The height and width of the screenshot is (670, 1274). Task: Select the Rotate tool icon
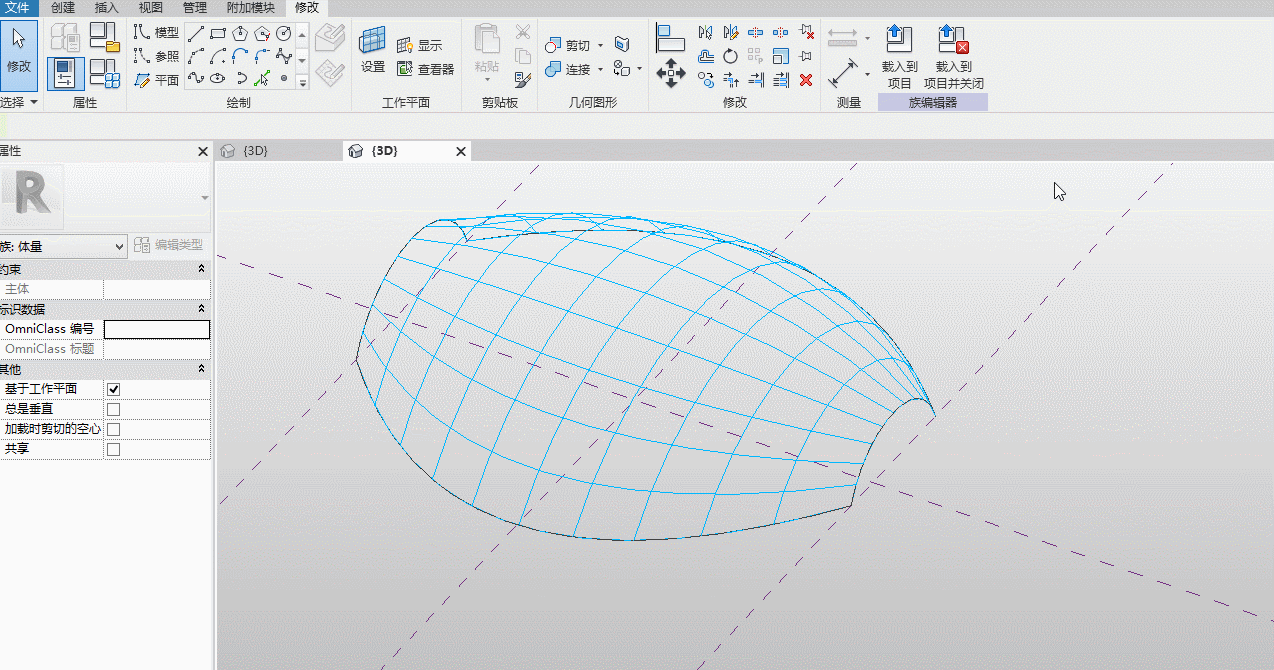(x=731, y=56)
